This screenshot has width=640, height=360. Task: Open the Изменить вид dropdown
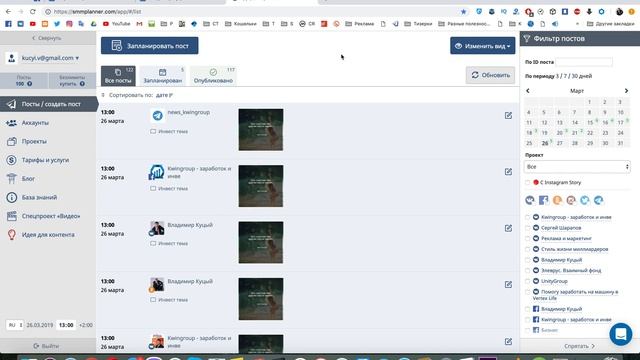pos(482,46)
